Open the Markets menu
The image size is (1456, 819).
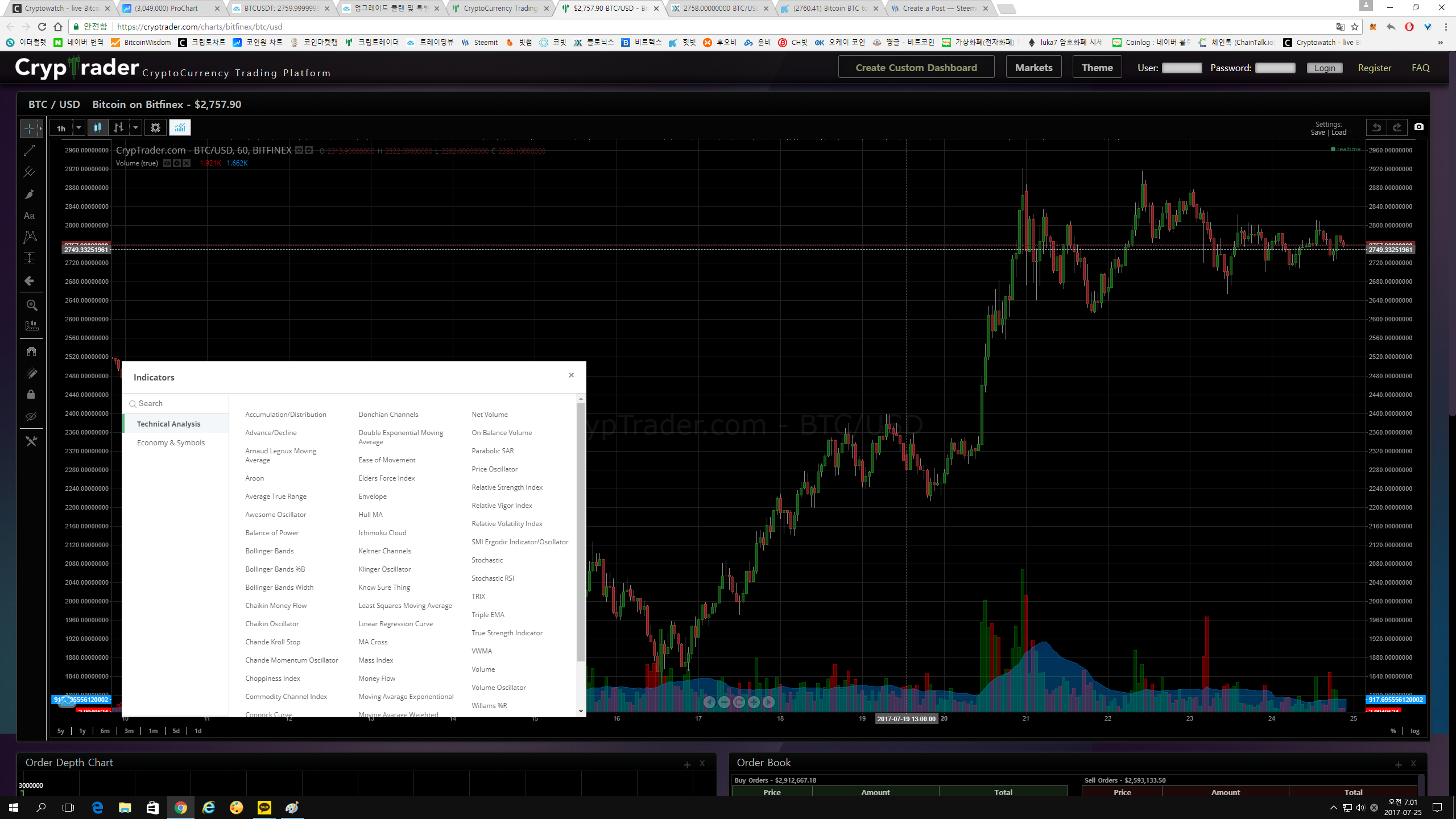tap(1033, 68)
